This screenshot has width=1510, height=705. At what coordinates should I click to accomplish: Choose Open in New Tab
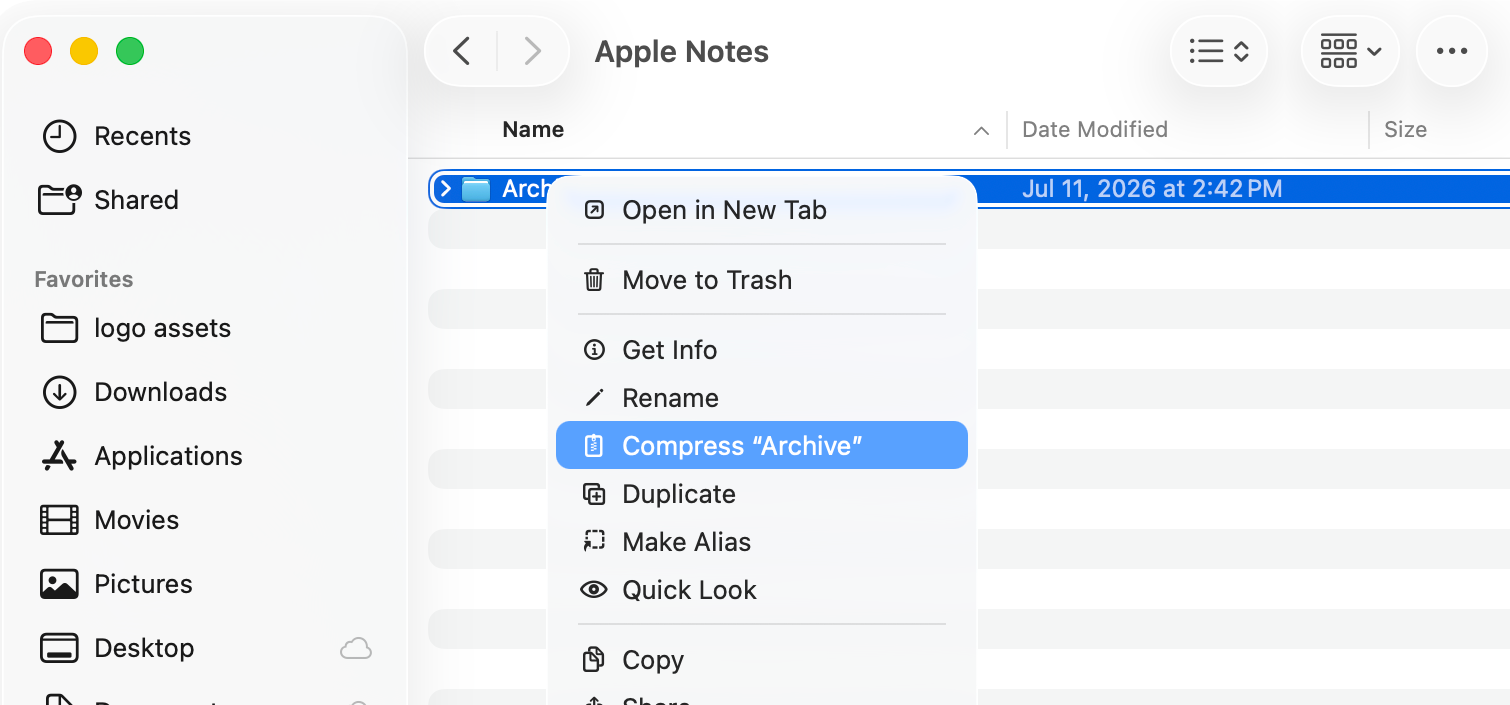762,210
